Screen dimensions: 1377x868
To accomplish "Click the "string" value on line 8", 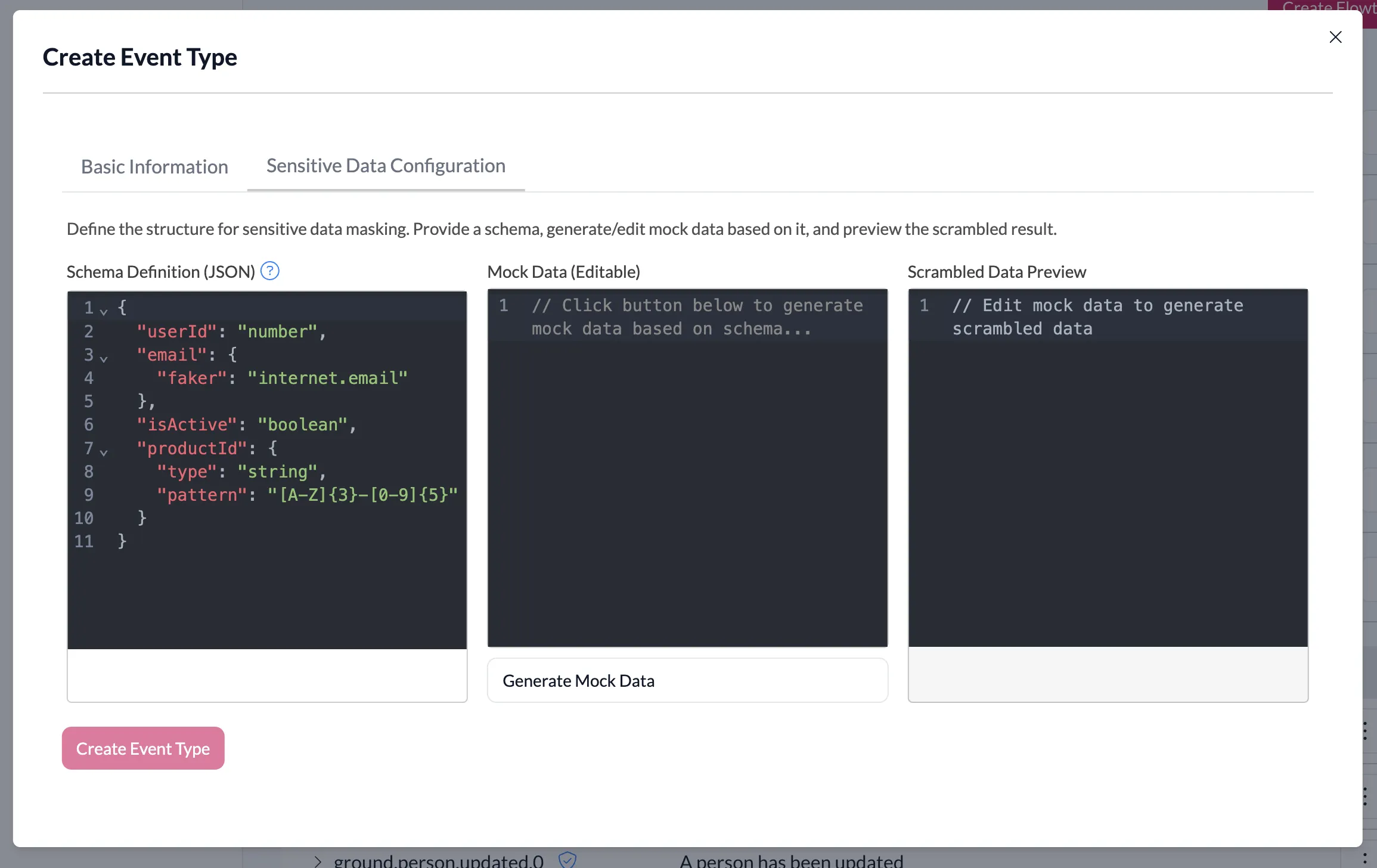I will tap(277, 472).
